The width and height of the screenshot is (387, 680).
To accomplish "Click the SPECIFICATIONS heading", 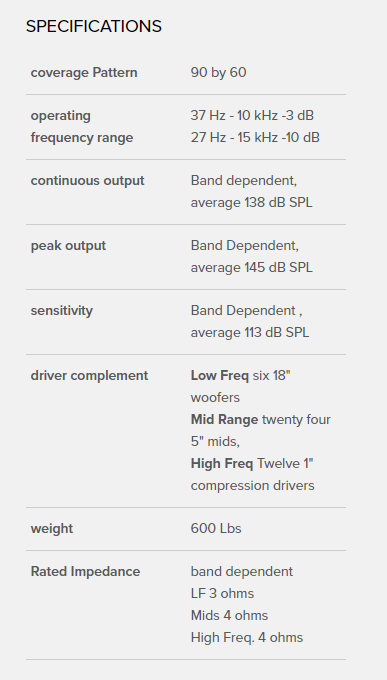I will [94, 26].
